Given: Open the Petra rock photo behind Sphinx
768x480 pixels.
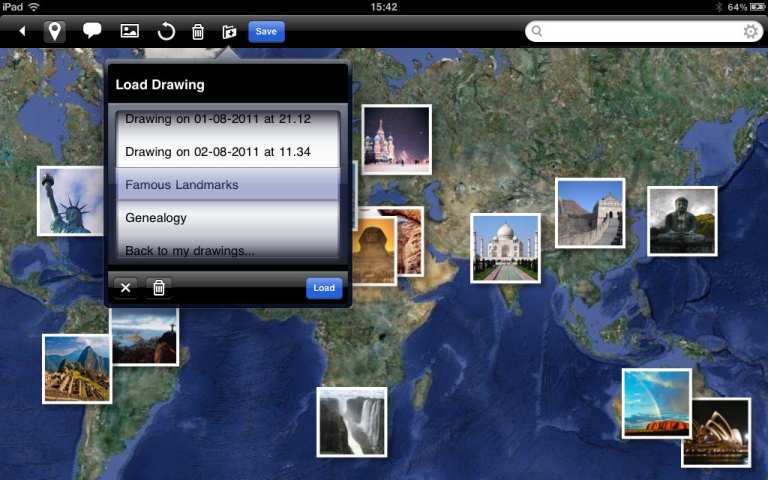Looking at the screenshot, I should click(x=409, y=241).
